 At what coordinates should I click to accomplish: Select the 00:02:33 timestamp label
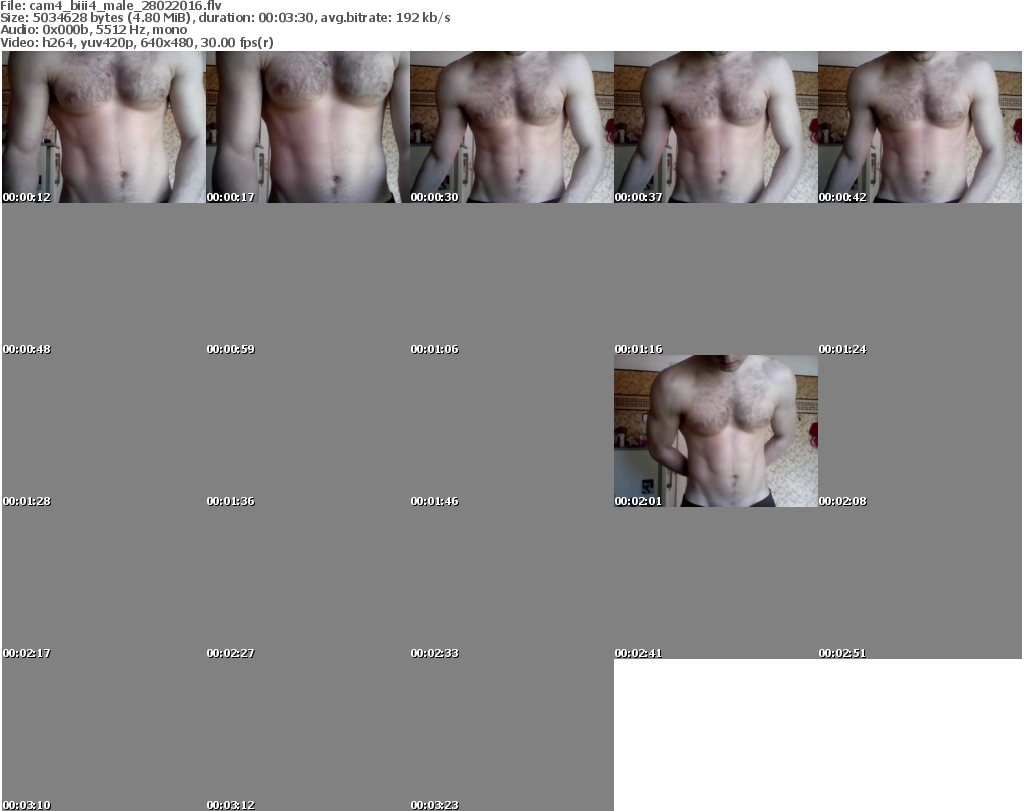434,653
